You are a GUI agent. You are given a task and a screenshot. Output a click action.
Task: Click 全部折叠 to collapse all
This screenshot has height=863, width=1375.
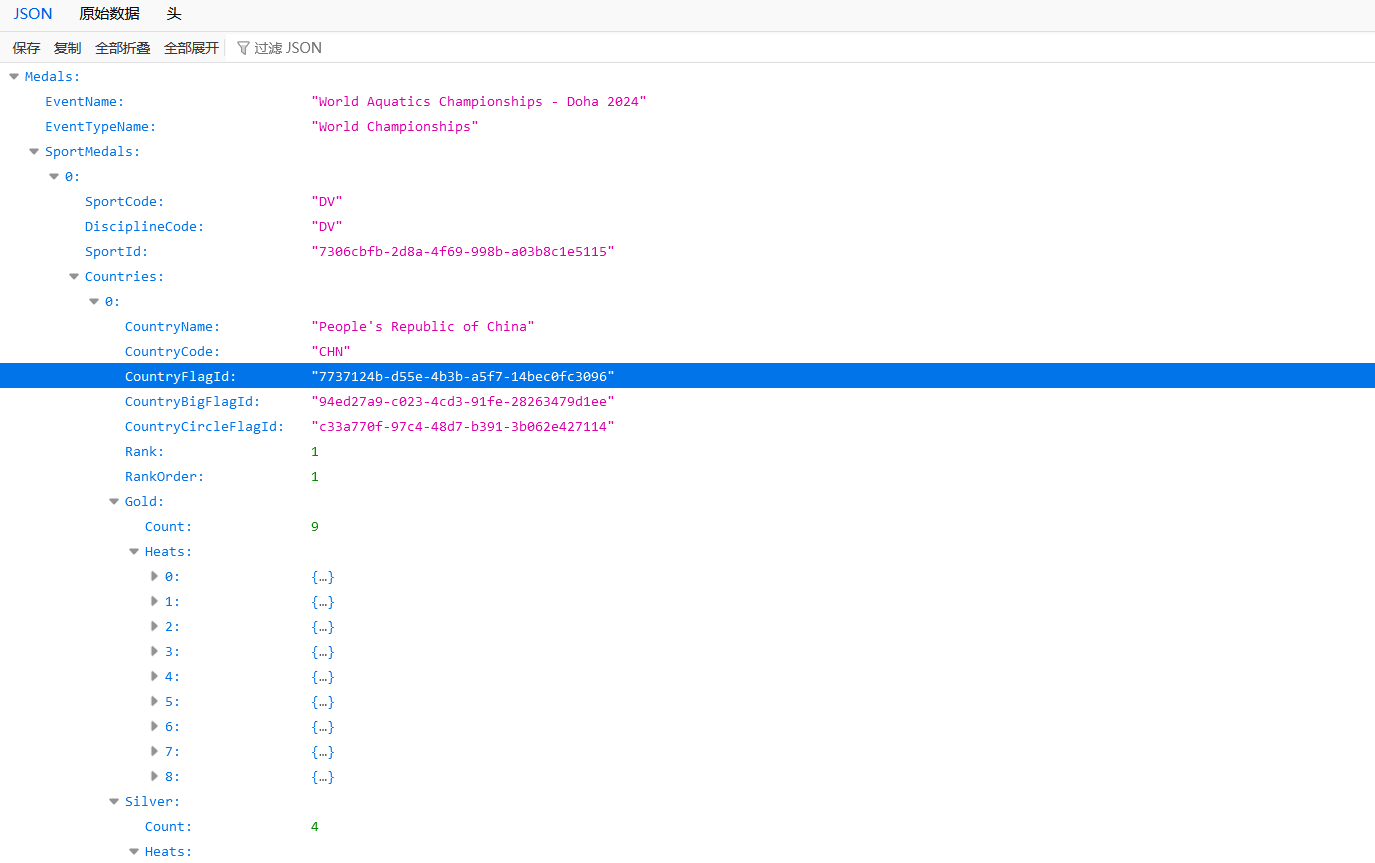coord(123,48)
